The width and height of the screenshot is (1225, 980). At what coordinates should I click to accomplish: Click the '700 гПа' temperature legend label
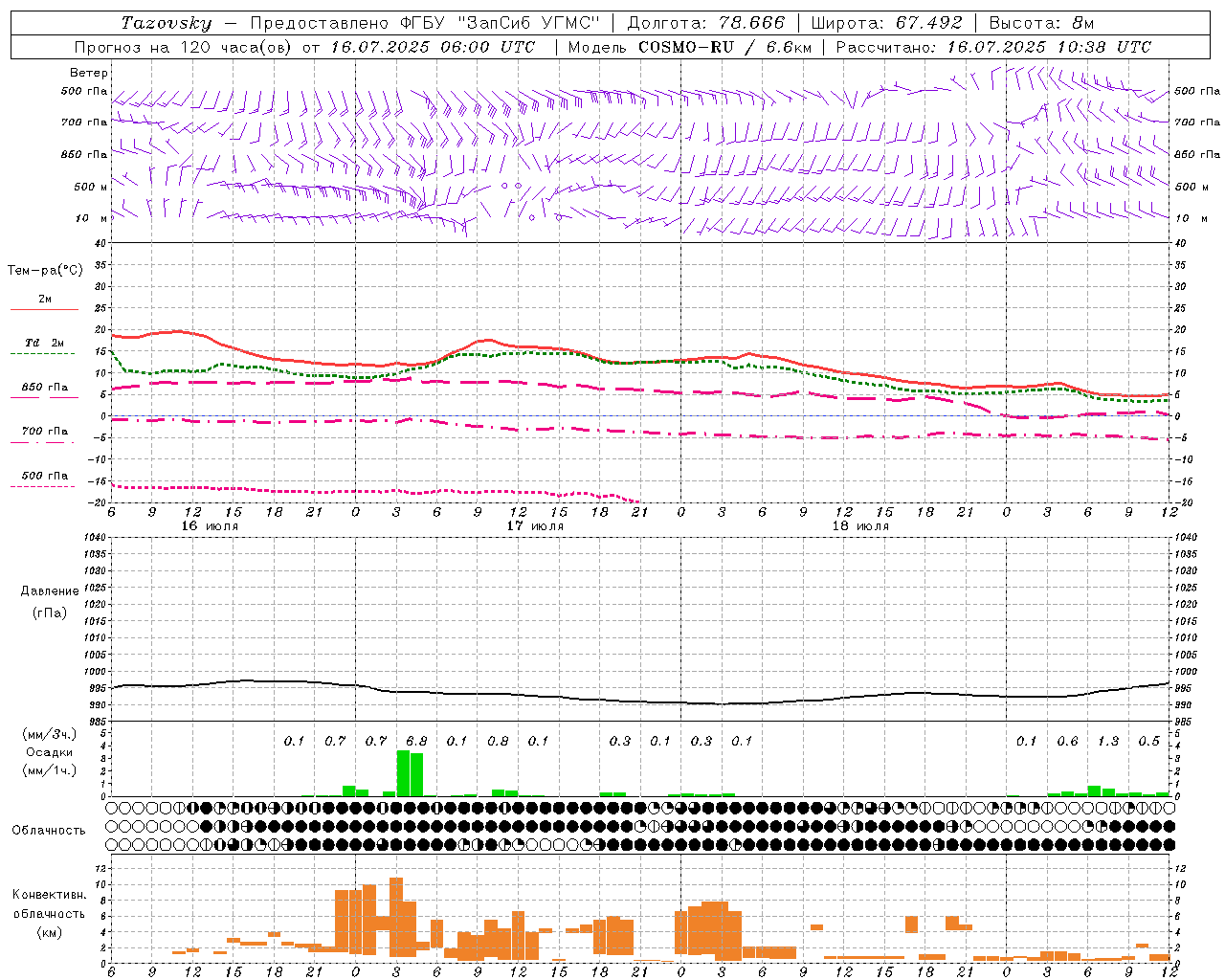click(45, 432)
